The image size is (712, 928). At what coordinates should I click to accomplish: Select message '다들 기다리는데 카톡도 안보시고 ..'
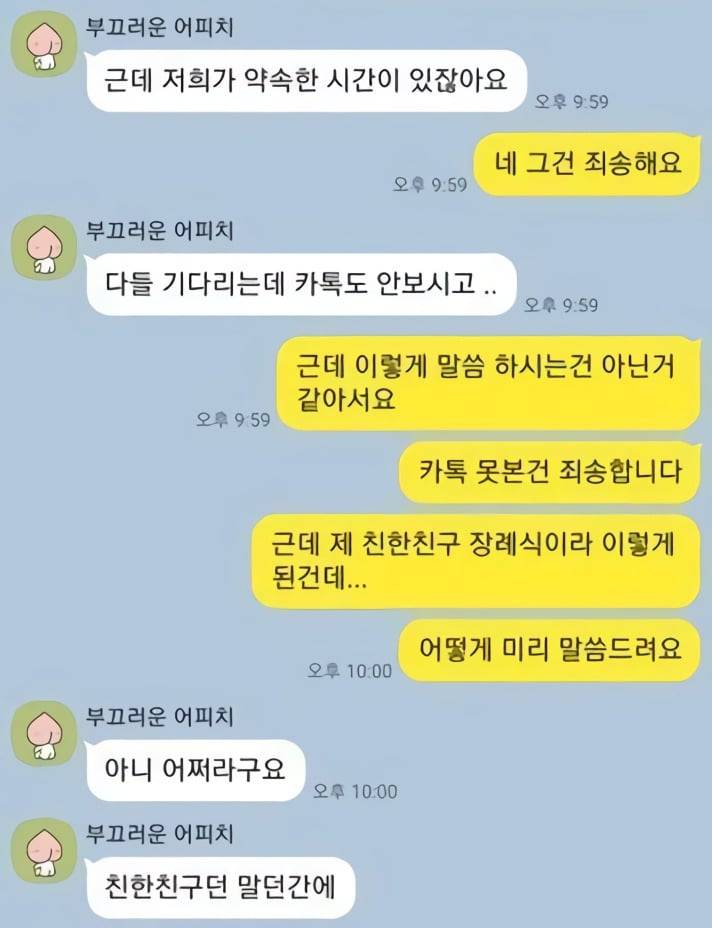pyautogui.click(x=301, y=285)
